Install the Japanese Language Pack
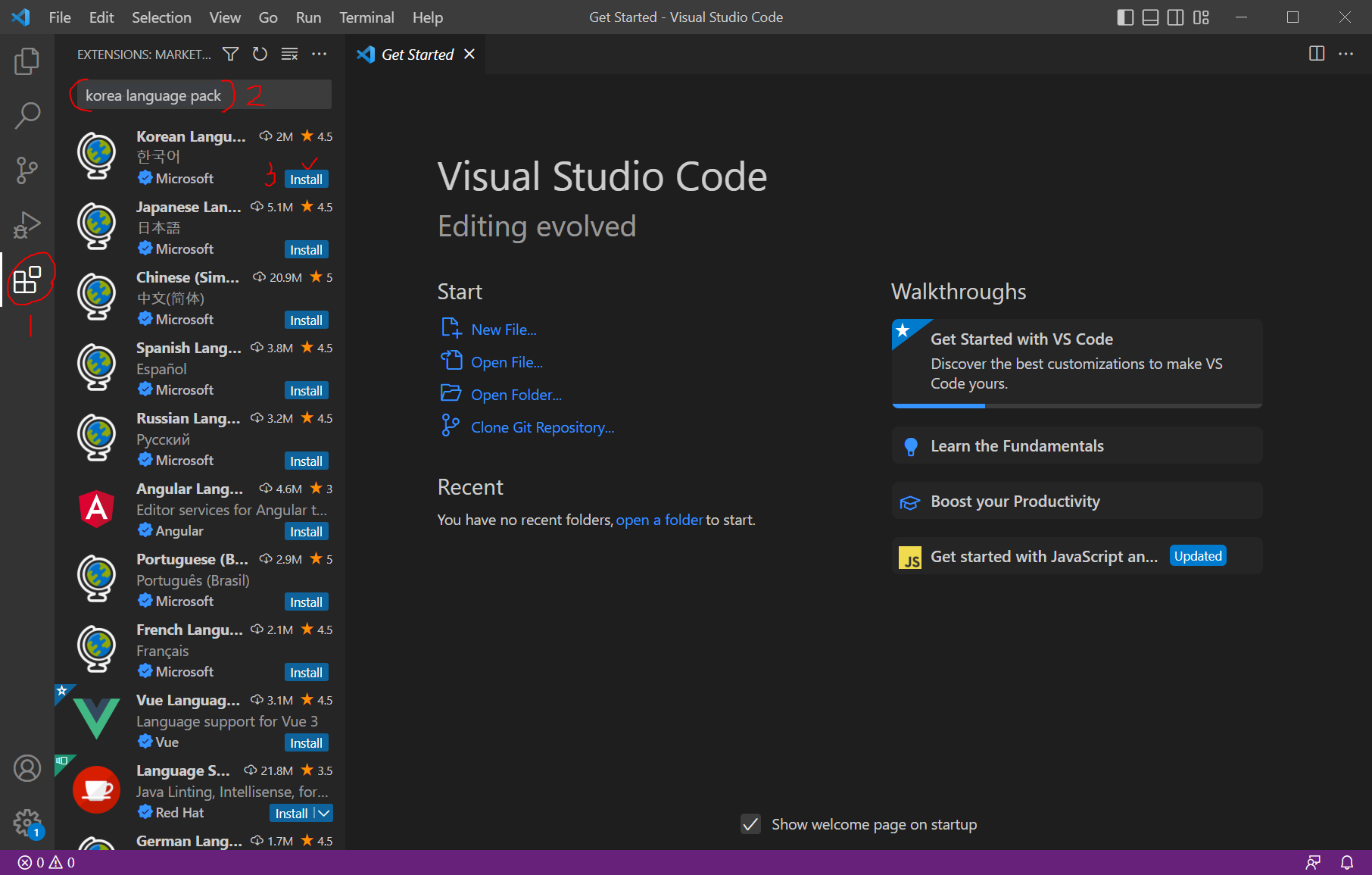 click(307, 250)
